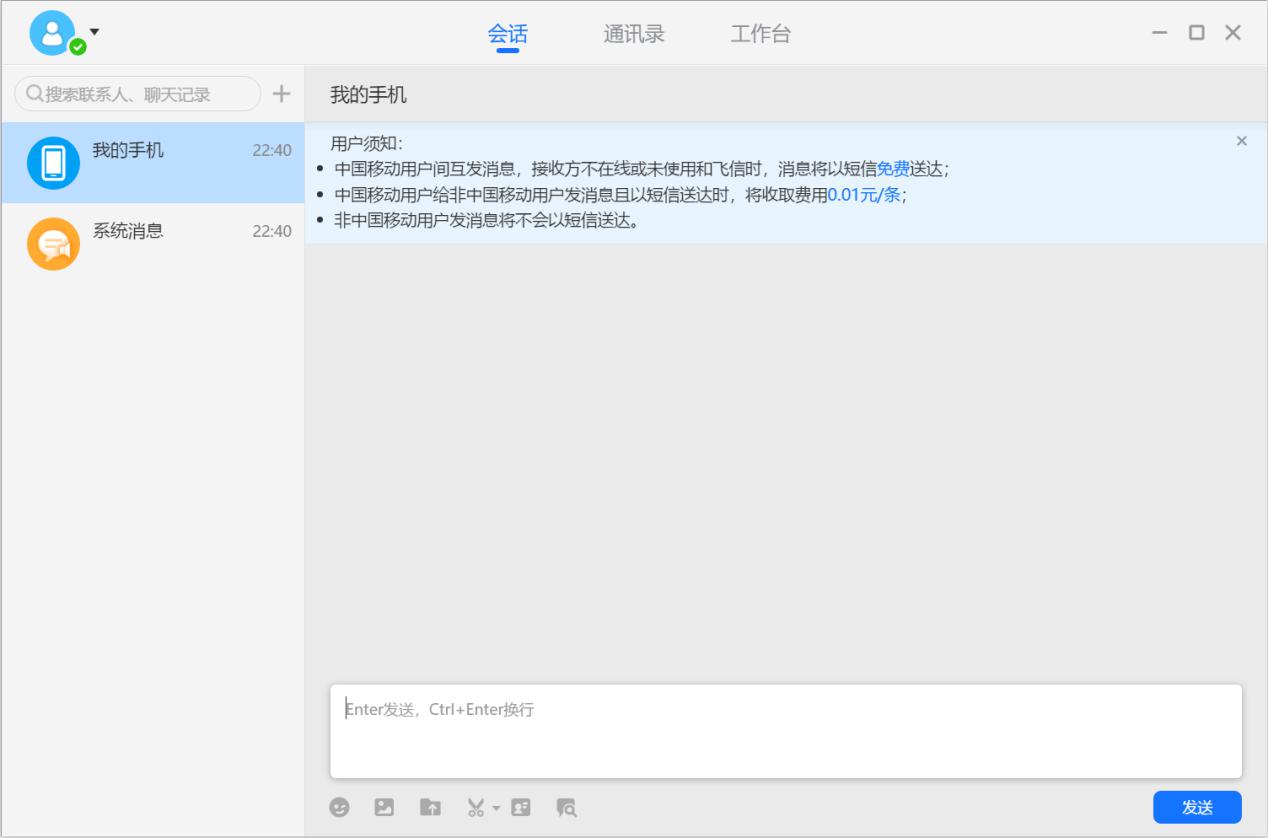The height and width of the screenshot is (838, 1268).
Task: Click the contact card icon
Action: pyautogui.click(x=521, y=807)
